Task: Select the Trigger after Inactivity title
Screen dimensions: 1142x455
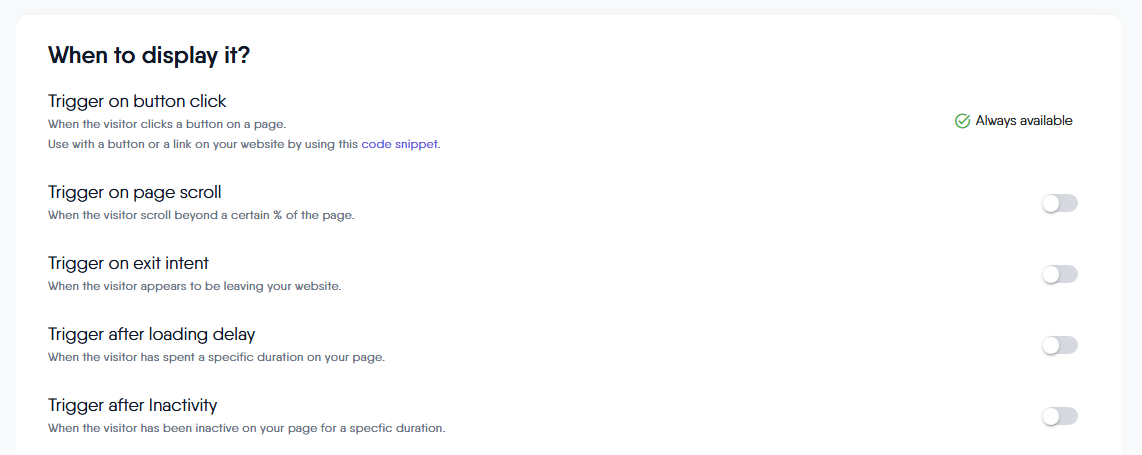Action: click(133, 405)
